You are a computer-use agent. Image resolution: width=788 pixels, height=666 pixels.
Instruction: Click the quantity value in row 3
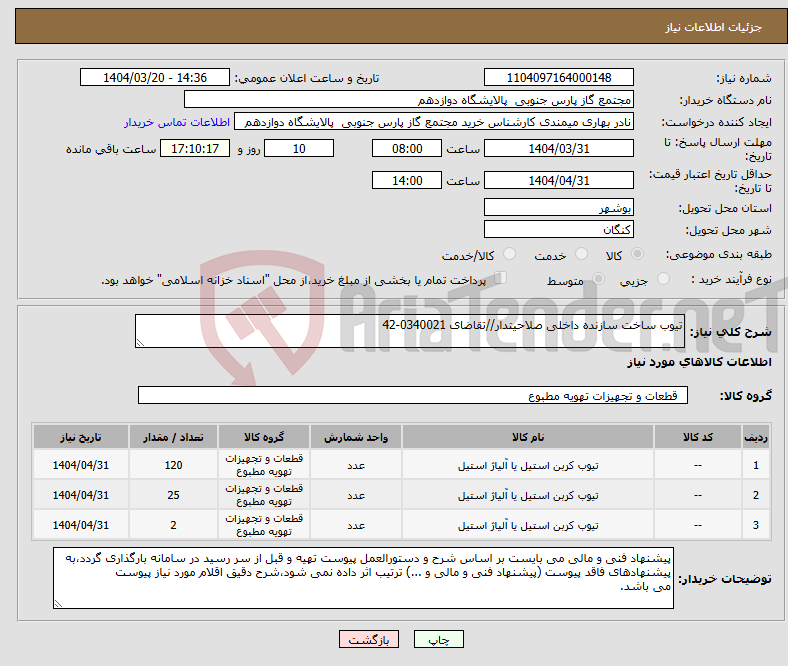173,525
